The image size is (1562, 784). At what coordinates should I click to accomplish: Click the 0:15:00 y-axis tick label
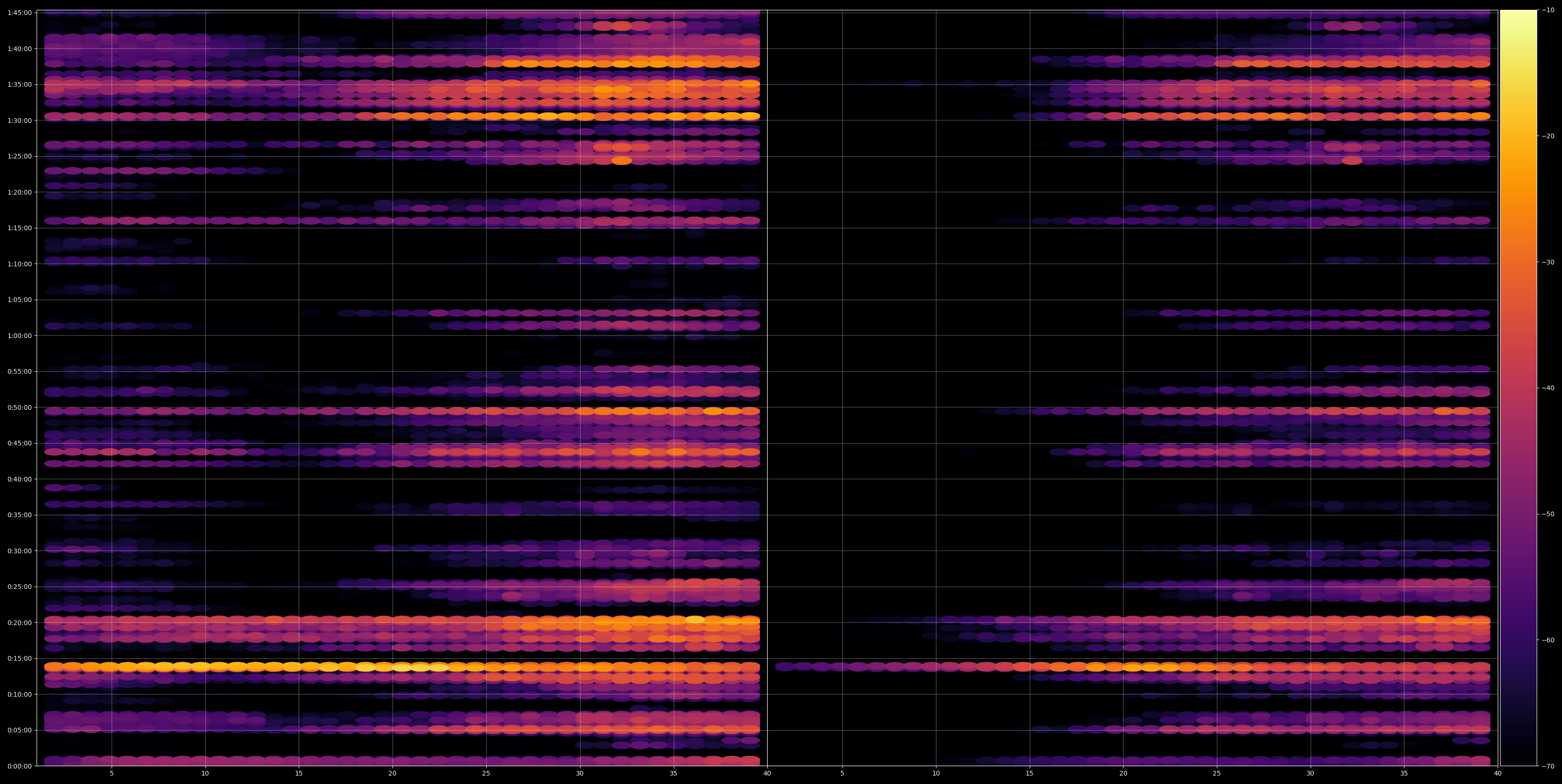19,658
